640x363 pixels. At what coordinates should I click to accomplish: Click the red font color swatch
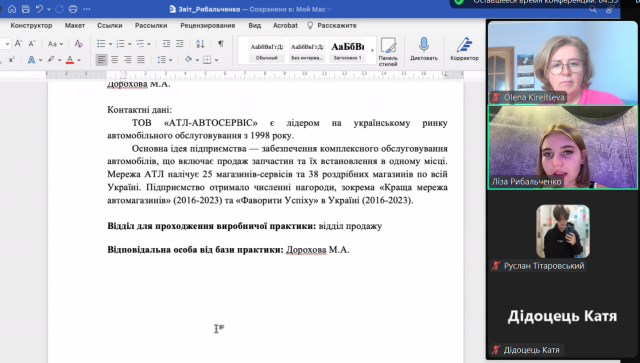[70, 60]
